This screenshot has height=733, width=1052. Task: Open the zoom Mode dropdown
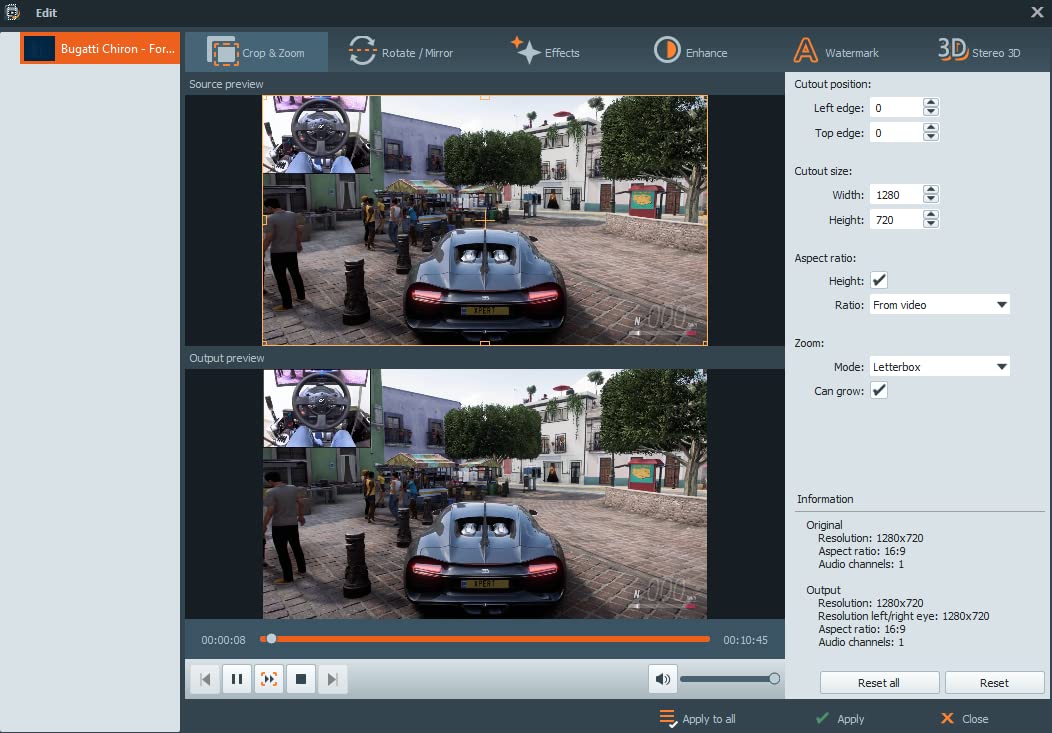(x=939, y=367)
